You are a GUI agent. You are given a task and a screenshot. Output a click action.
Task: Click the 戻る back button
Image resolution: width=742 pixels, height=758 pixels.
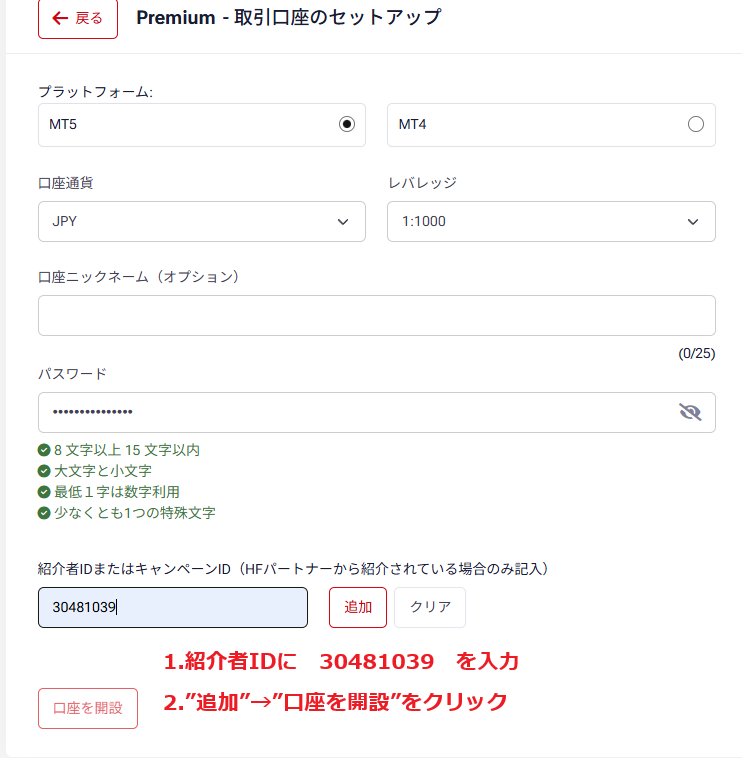click(x=78, y=18)
